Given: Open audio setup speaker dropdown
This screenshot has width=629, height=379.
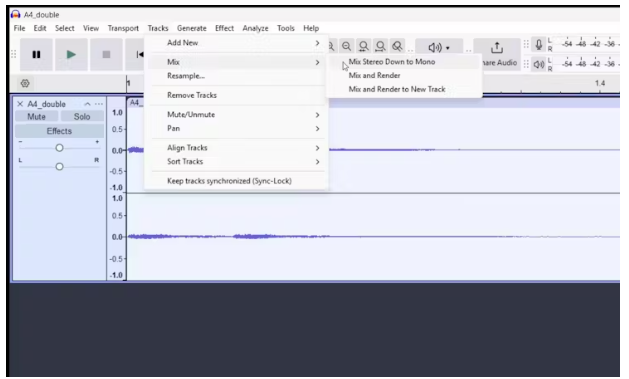Looking at the screenshot, I should coord(438,48).
